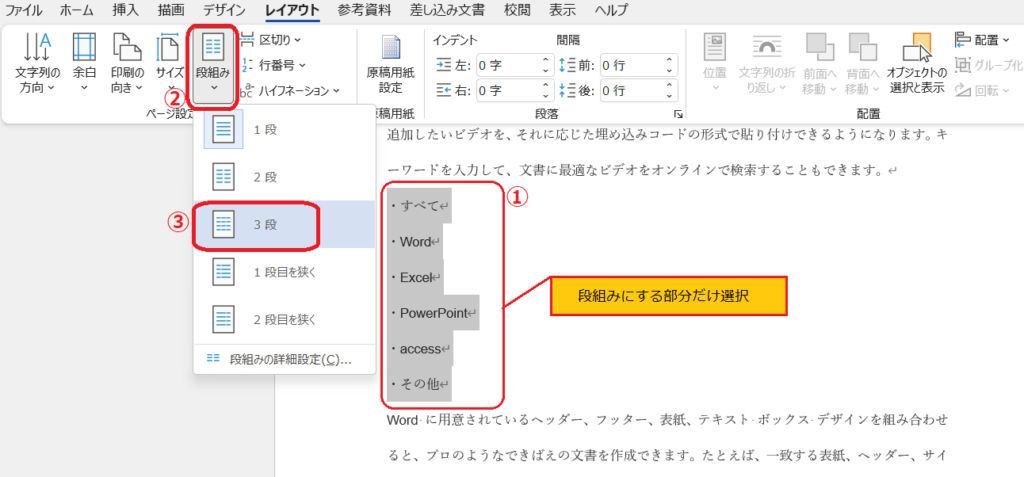The height and width of the screenshot is (477, 1024).
Task: Open 段組みの詳細設定 more columns dialog
Action: (285, 359)
